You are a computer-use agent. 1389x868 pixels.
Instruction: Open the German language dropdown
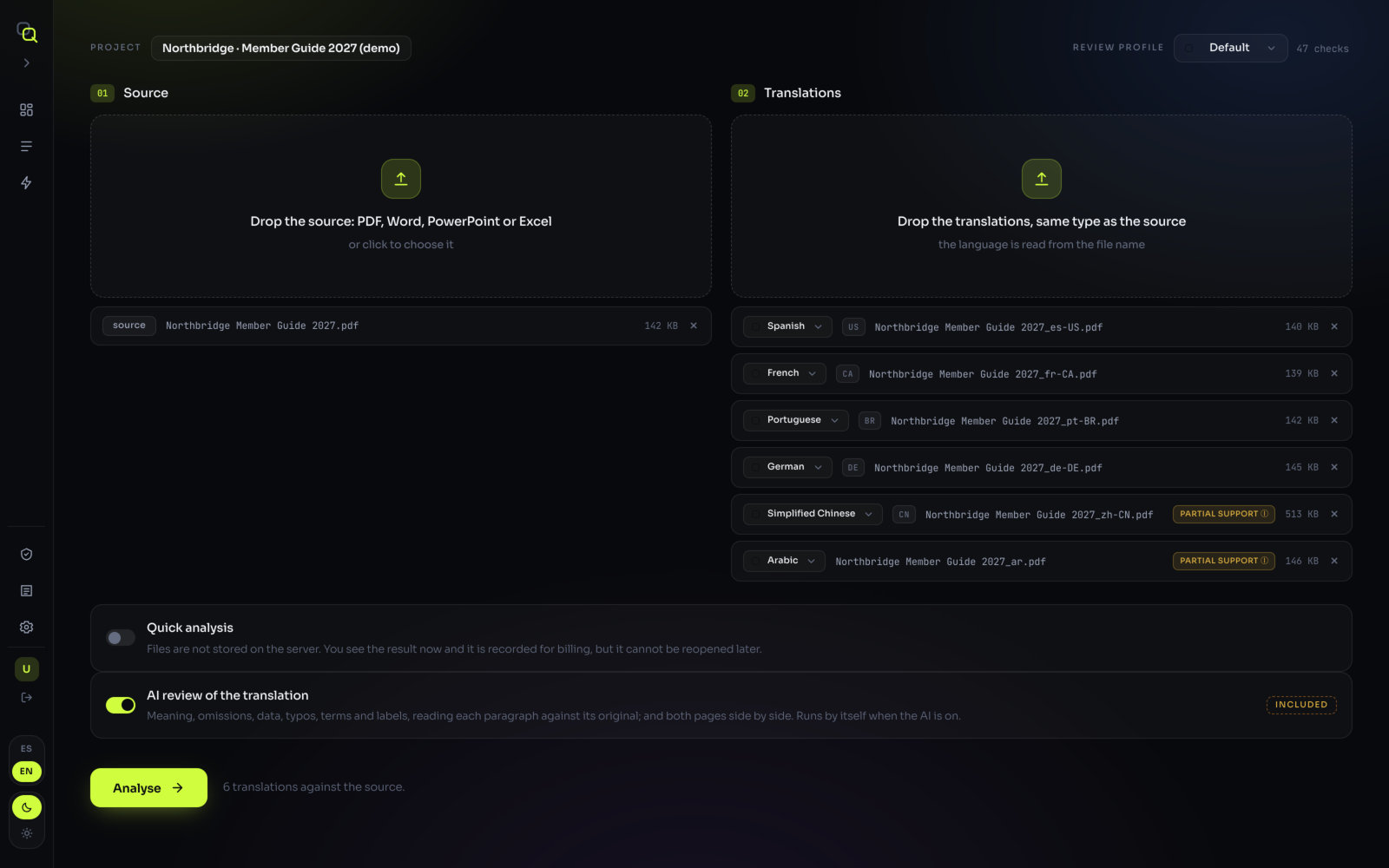788,467
